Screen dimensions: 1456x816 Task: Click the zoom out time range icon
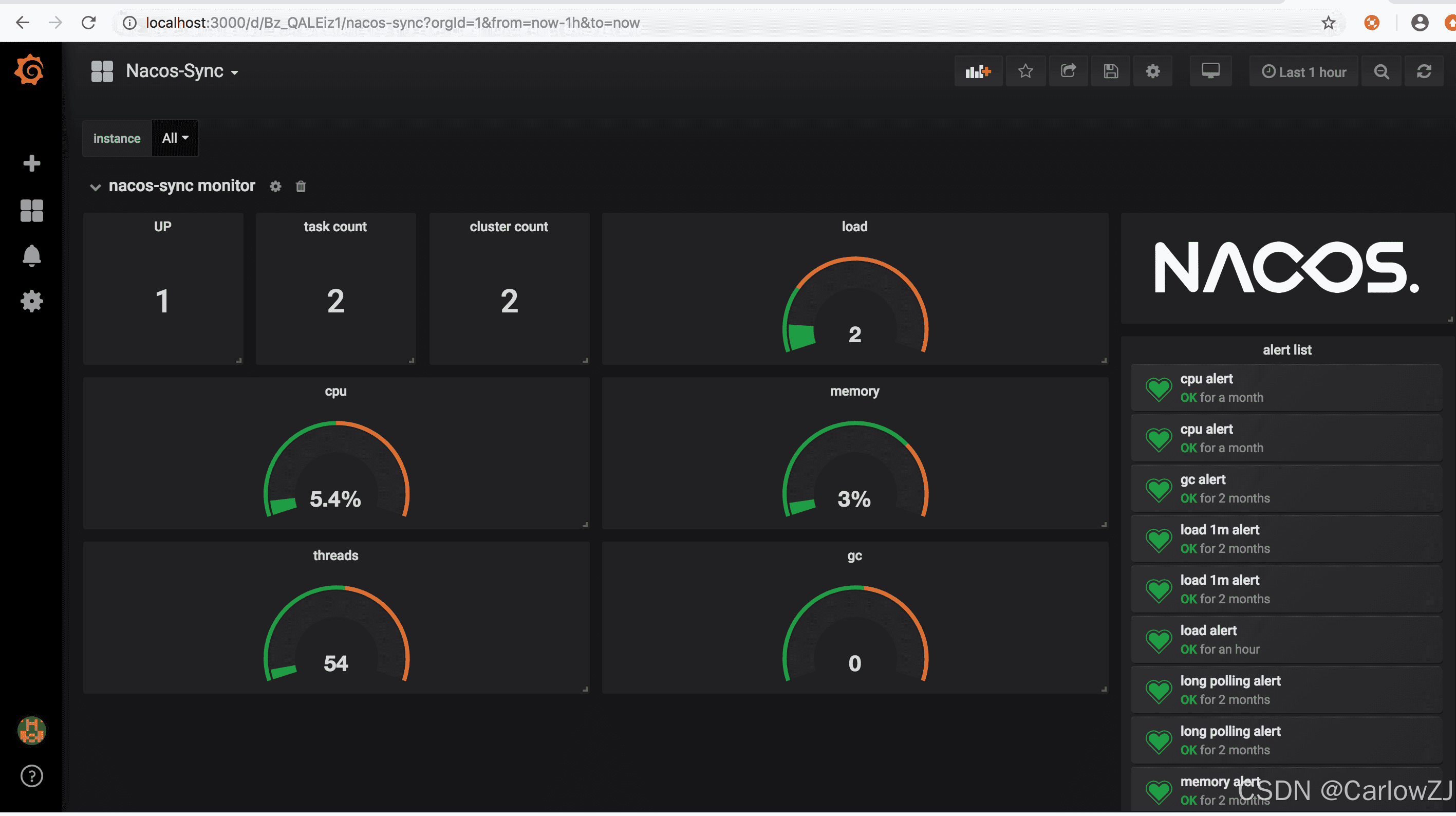pyautogui.click(x=1382, y=72)
